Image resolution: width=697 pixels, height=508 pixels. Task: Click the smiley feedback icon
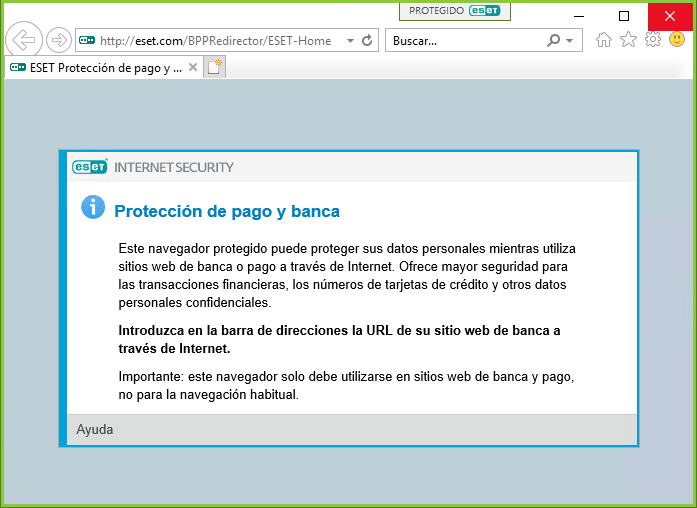pyautogui.click(x=677, y=39)
